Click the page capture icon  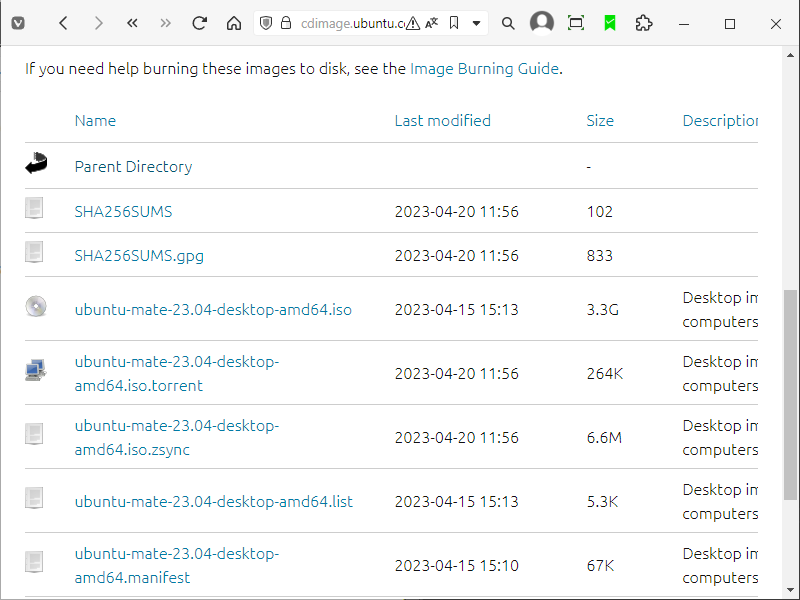pos(576,23)
